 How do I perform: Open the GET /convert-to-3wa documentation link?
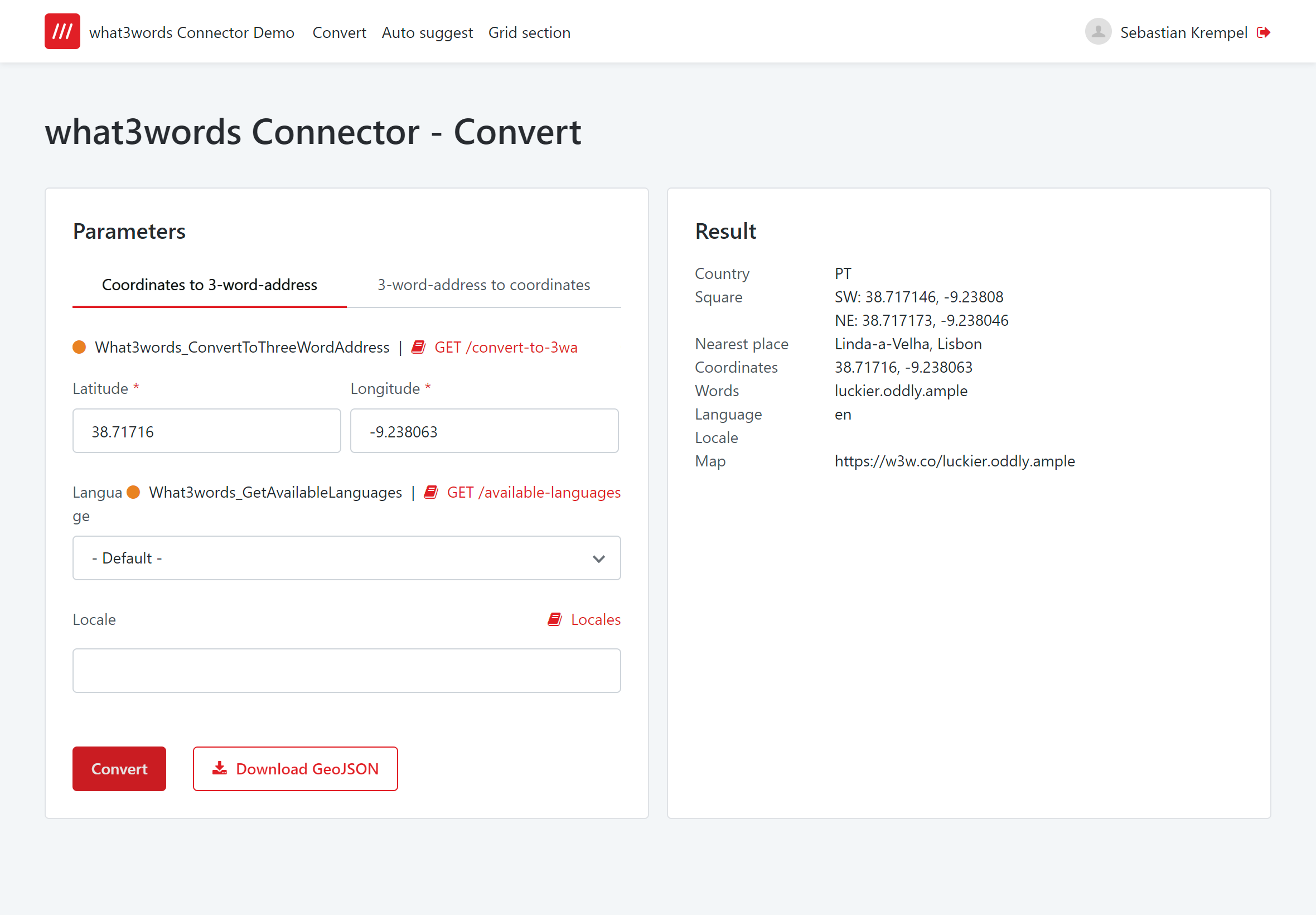click(505, 348)
